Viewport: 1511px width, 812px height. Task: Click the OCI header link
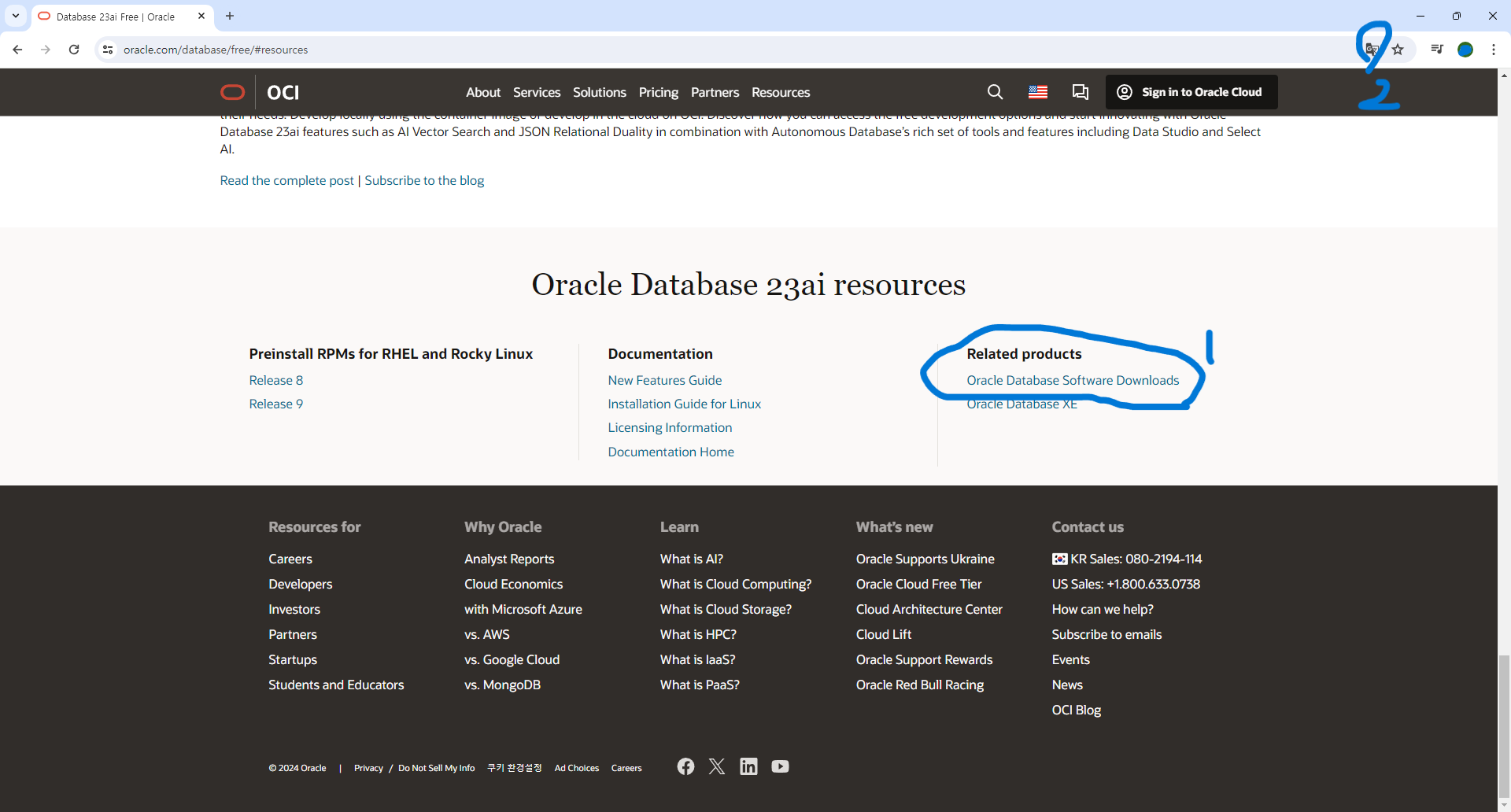click(283, 93)
